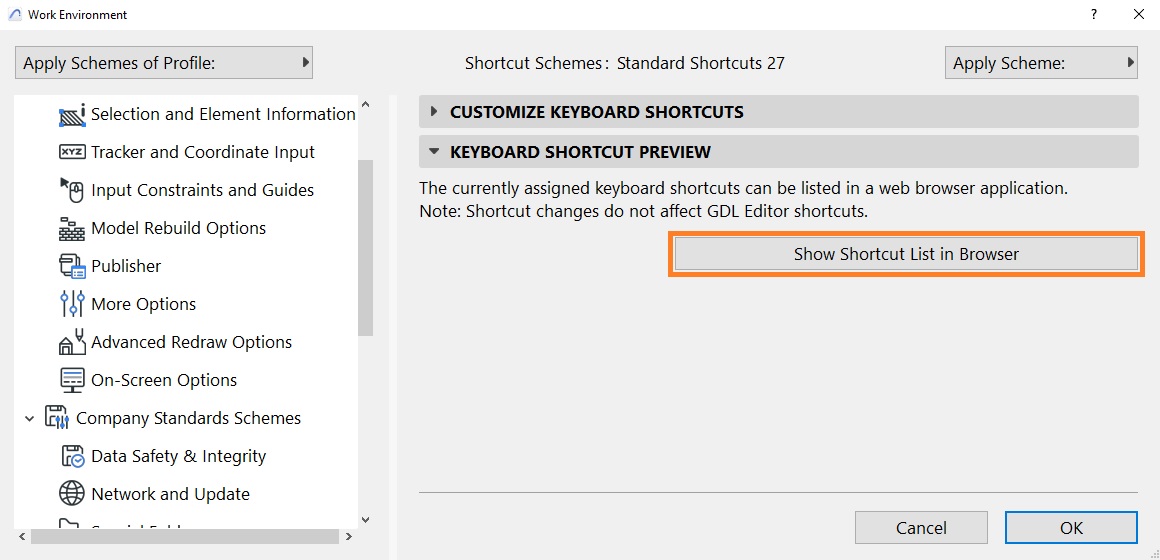Image resolution: width=1160 pixels, height=560 pixels.
Task: Open the Publisher icon in tree
Action: 72,266
